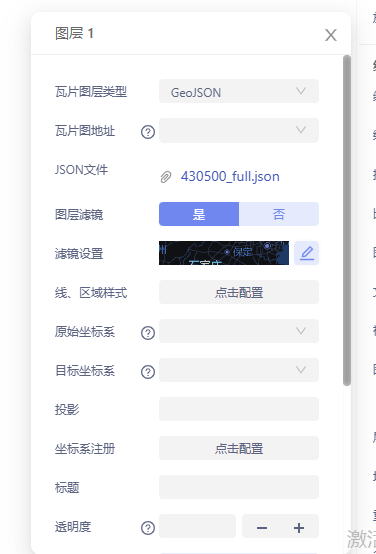The width and height of the screenshot is (376, 554).
Task: Increase 透明度 with the plus button
Action: point(299,528)
